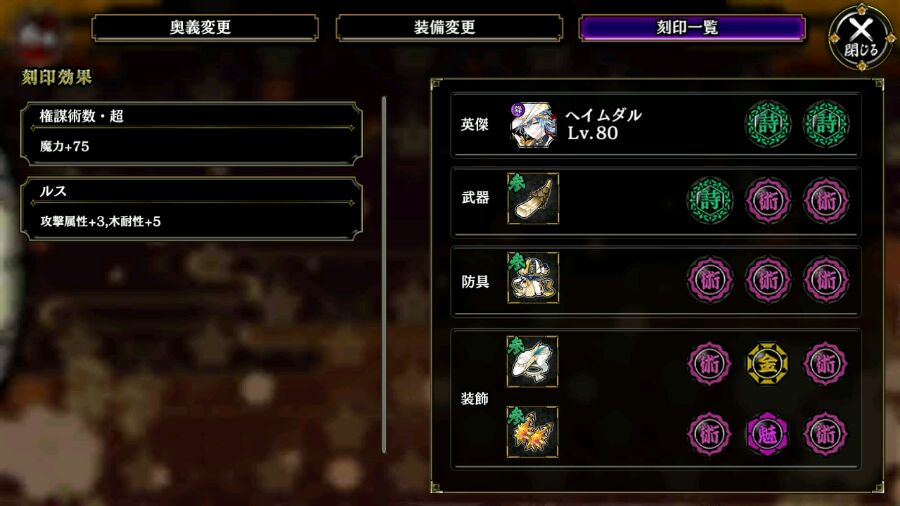Click the second accessory item icon
This screenshot has width=900, height=506.
[x=533, y=431]
